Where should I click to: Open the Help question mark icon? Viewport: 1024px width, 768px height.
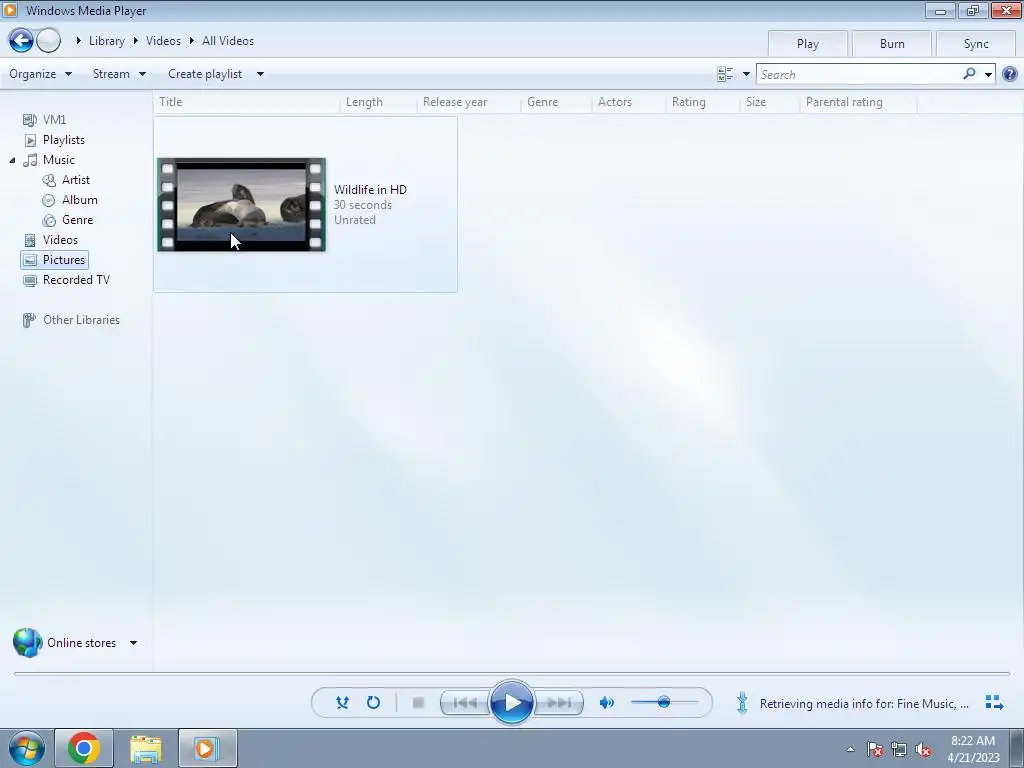(x=1010, y=74)
